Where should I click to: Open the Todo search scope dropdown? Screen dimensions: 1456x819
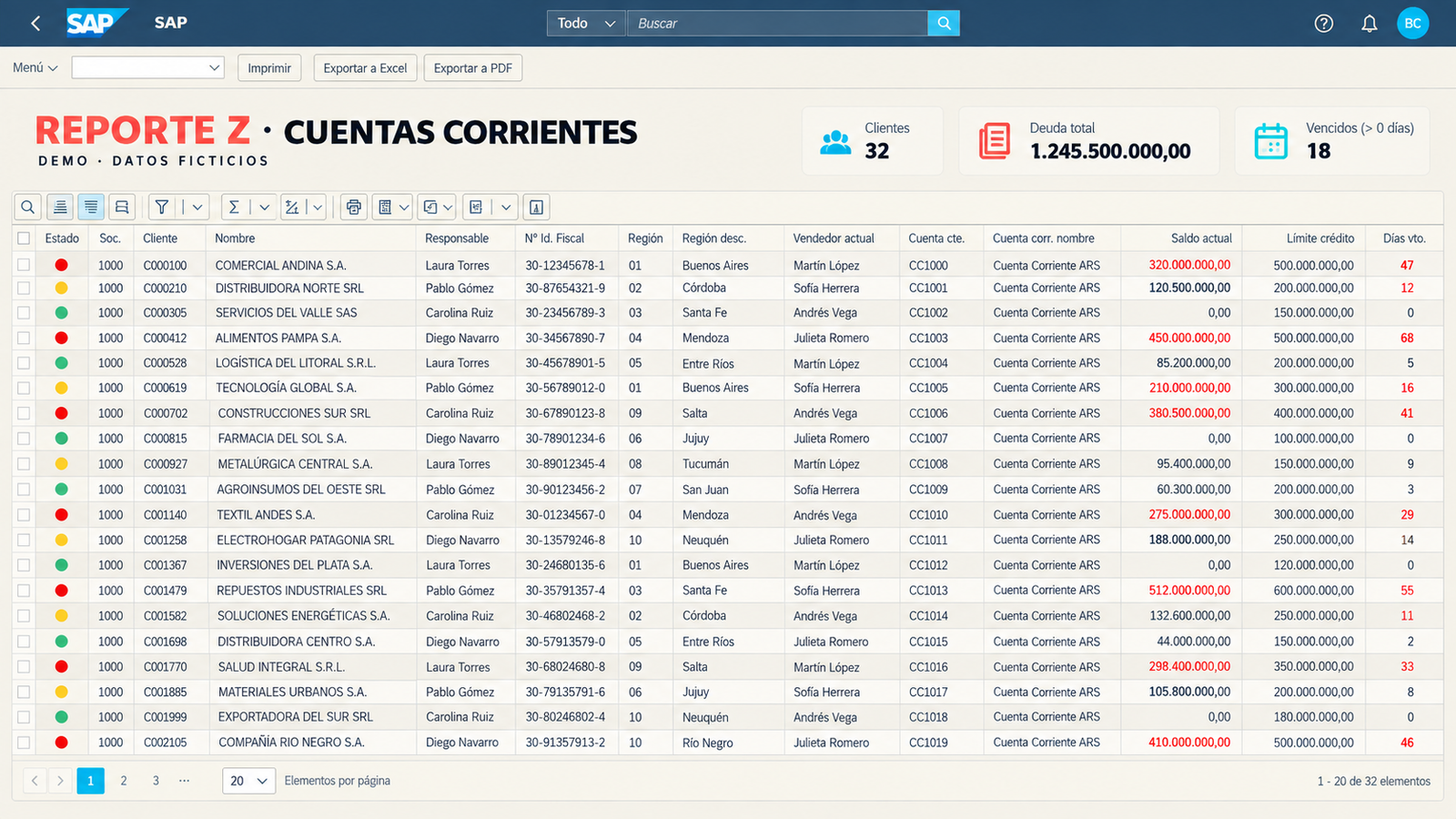click(x=586, y=24)
